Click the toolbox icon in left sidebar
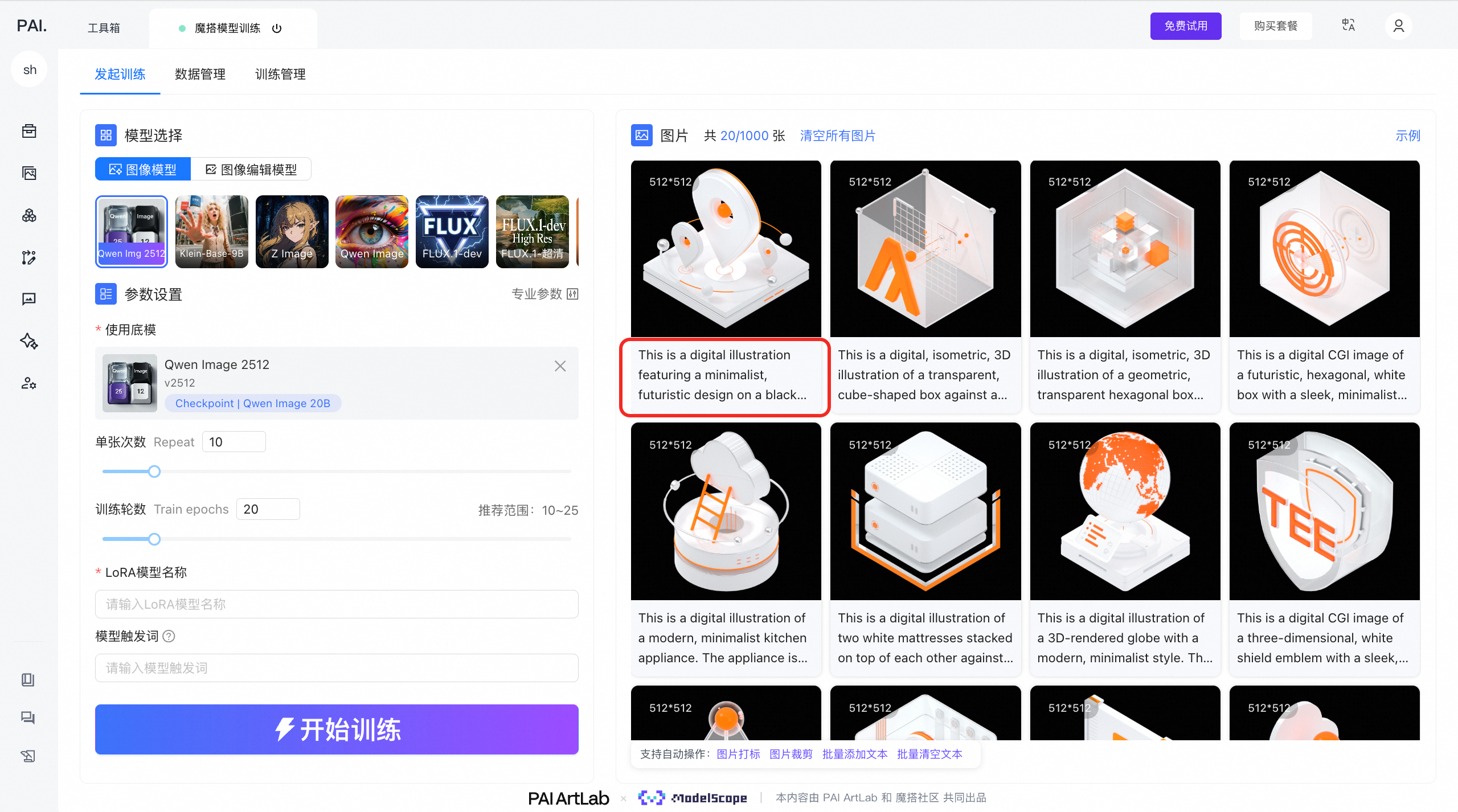1458x812 pixels. tap(29, 131)
